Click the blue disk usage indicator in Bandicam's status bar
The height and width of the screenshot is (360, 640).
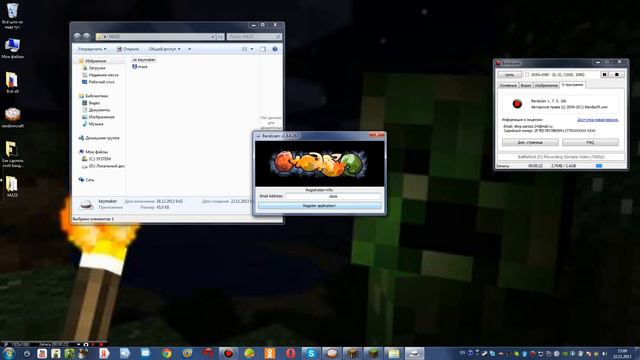(599, 166)
